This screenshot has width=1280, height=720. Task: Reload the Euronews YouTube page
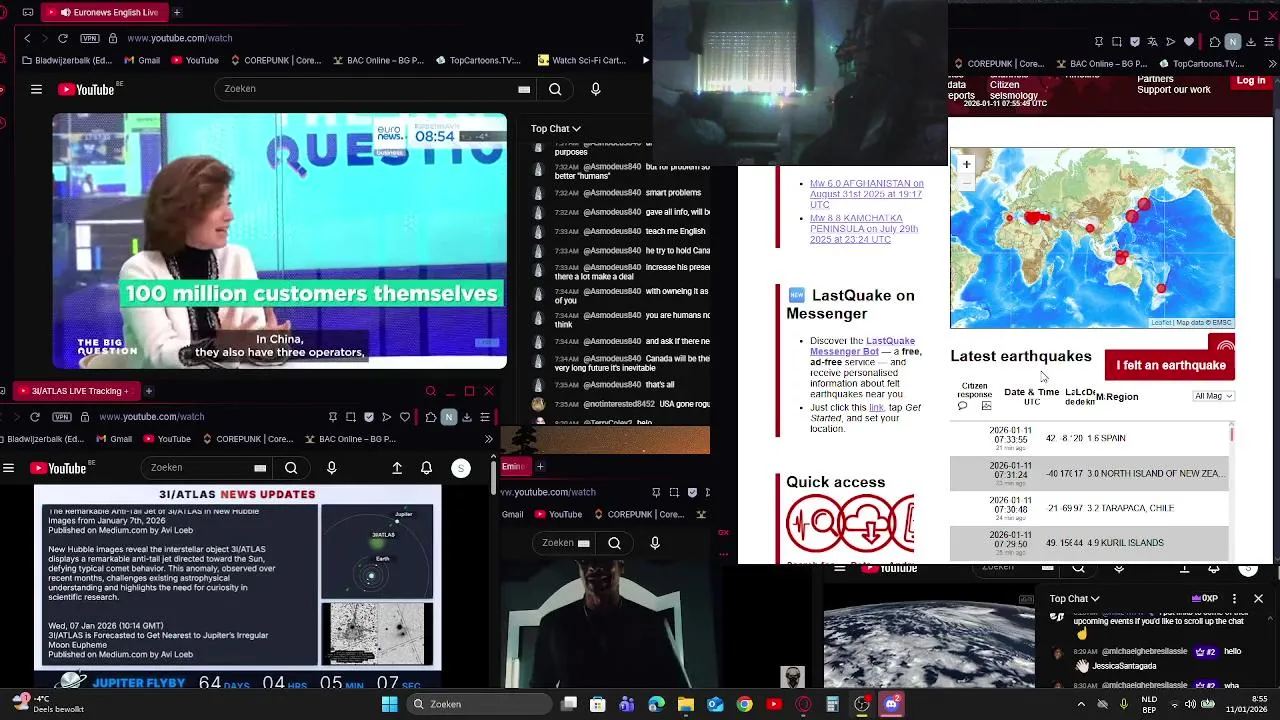click(x=63, y=38)
